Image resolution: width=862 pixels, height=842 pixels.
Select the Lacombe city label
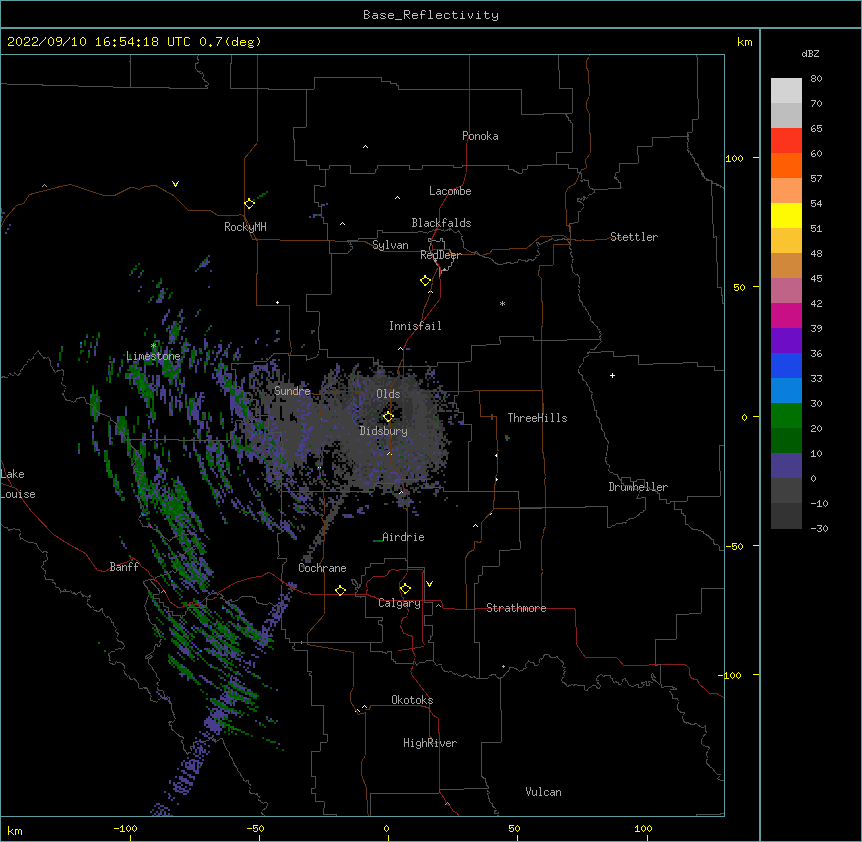450,191
